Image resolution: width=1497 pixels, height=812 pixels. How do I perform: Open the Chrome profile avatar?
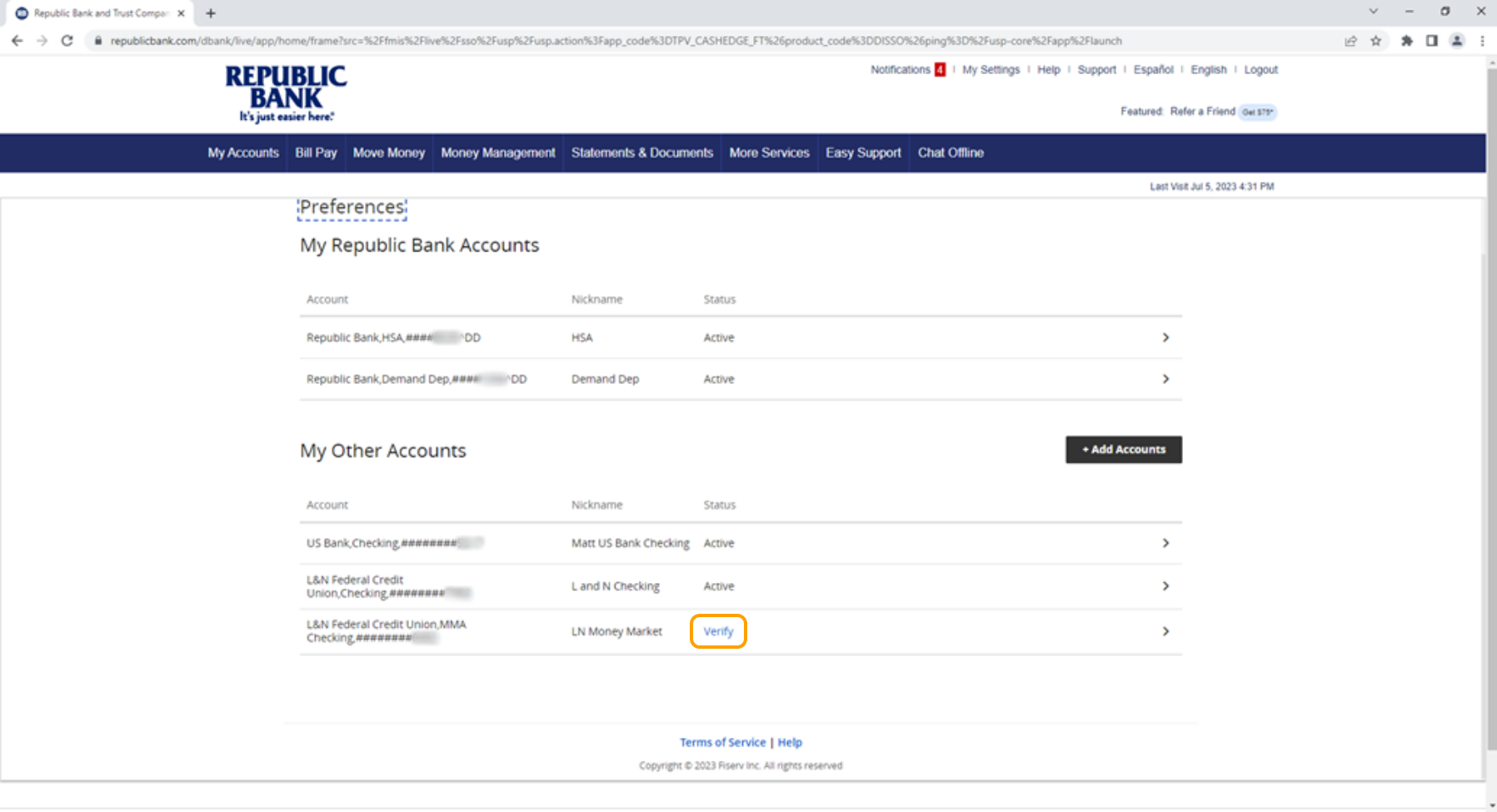click(1457, 41)
